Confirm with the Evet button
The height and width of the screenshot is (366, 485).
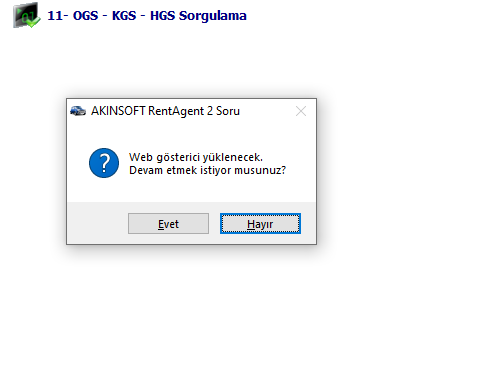168,224
